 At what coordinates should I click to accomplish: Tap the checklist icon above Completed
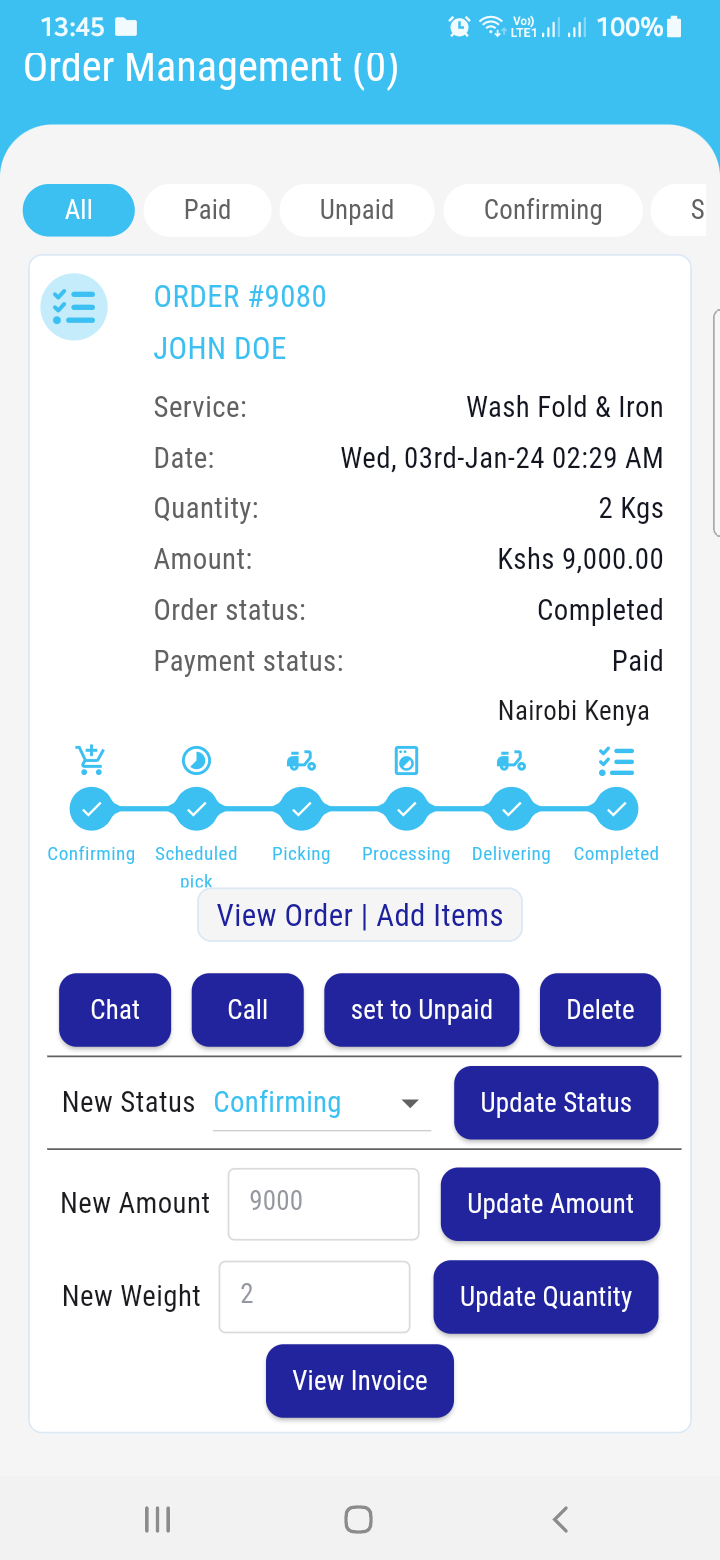616,761
